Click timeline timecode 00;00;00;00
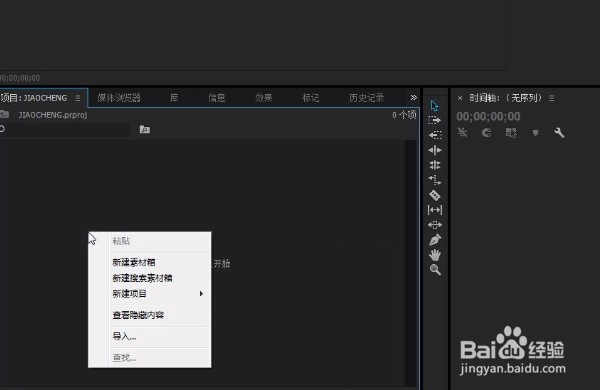600x390 pixels. (488, 116)
